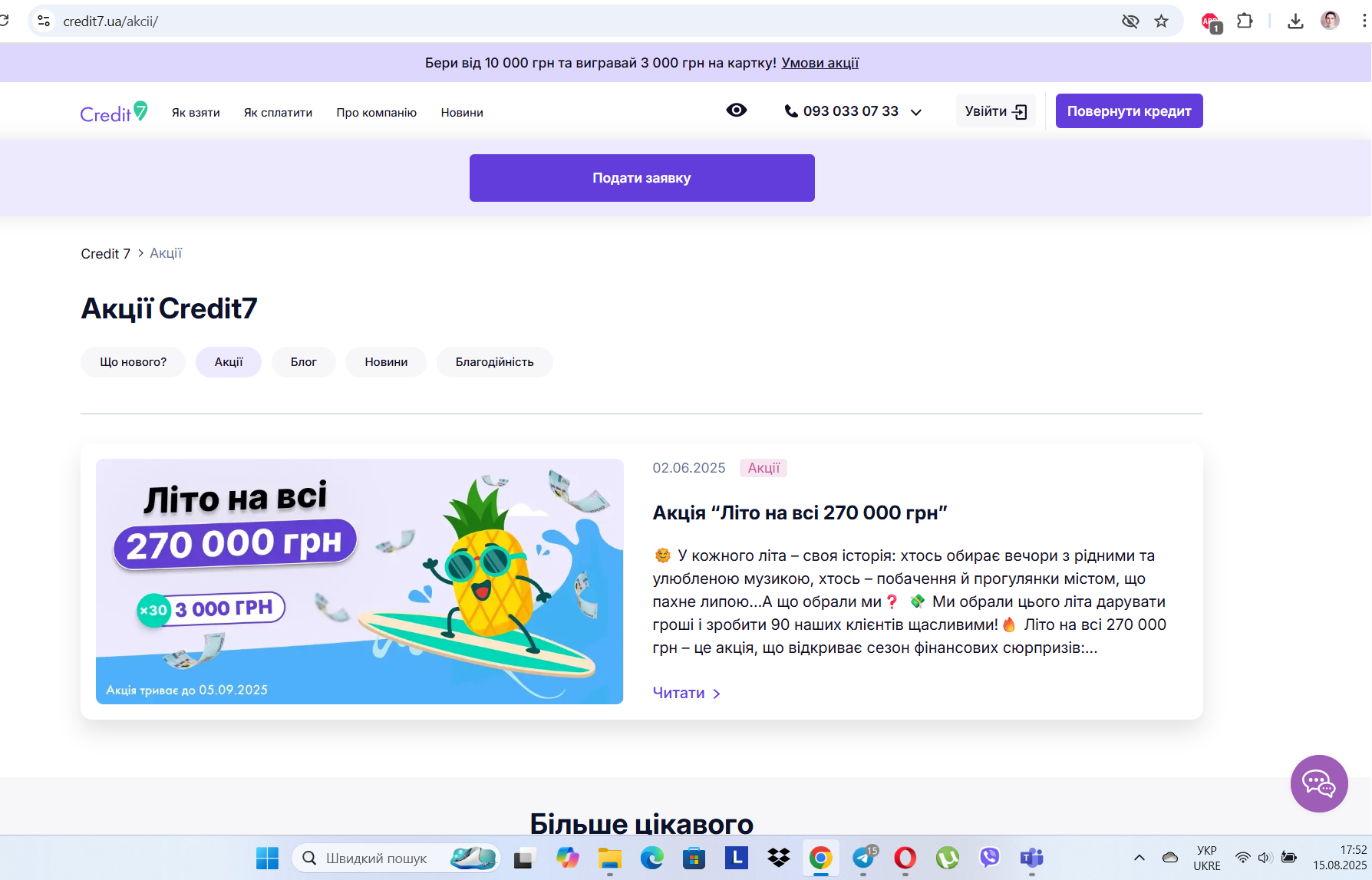1372x880 pixels.
Task: Click the Подати заявку button
Action: coord(641,178)
